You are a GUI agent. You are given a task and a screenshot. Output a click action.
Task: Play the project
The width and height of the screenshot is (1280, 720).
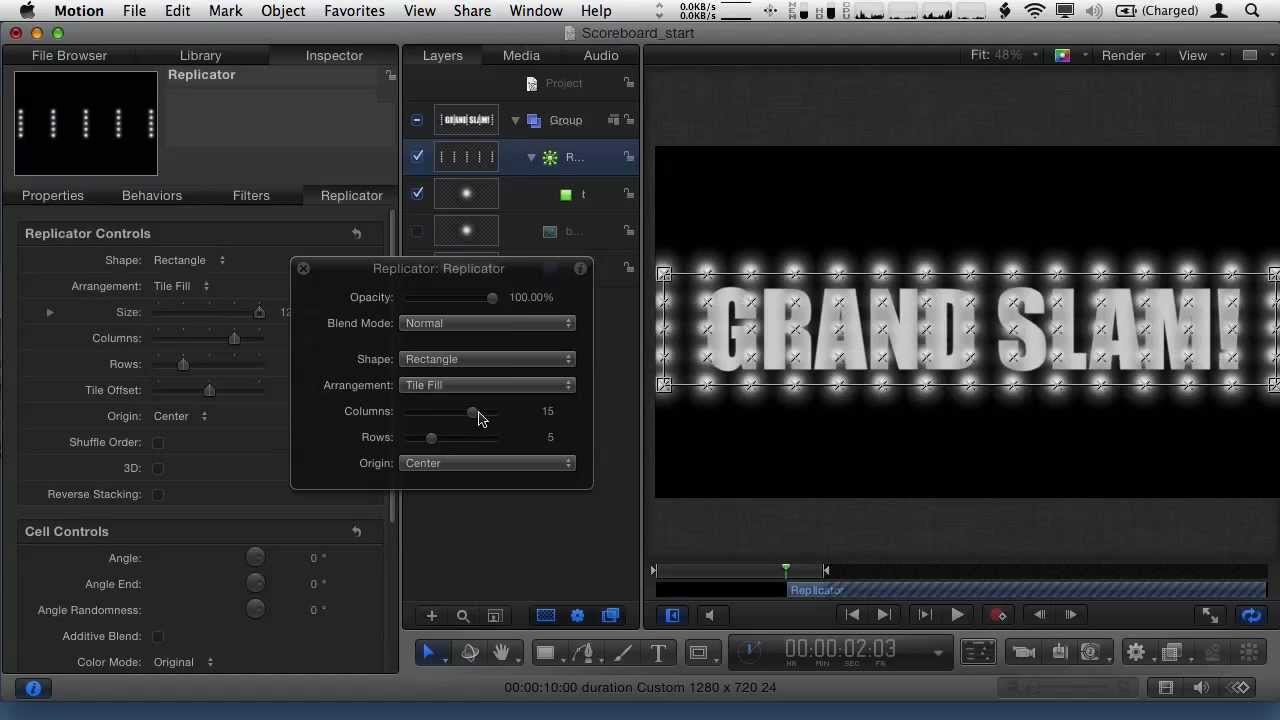(957, 615)
